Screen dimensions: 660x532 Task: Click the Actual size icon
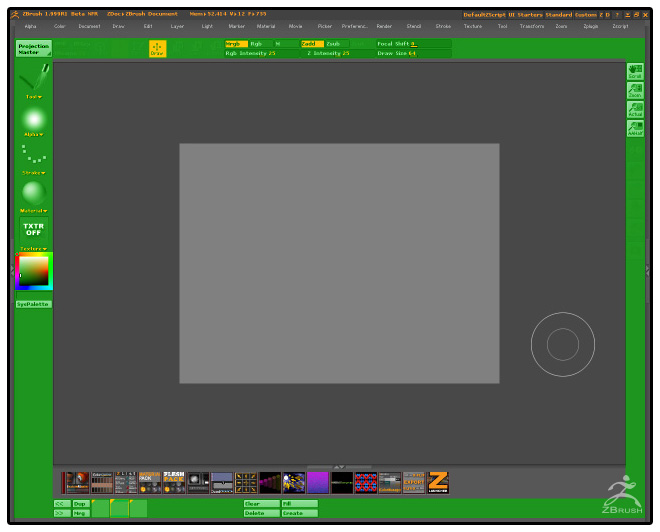pos(635,109)
